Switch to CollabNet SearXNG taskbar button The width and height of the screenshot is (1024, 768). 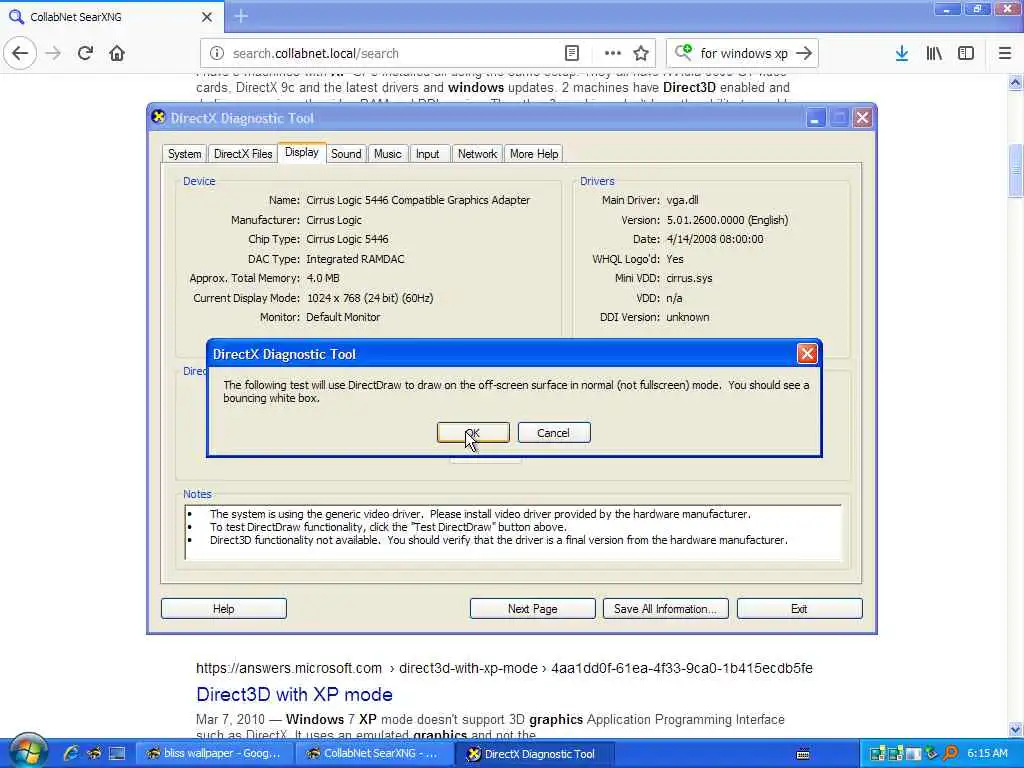pos(374,753)
